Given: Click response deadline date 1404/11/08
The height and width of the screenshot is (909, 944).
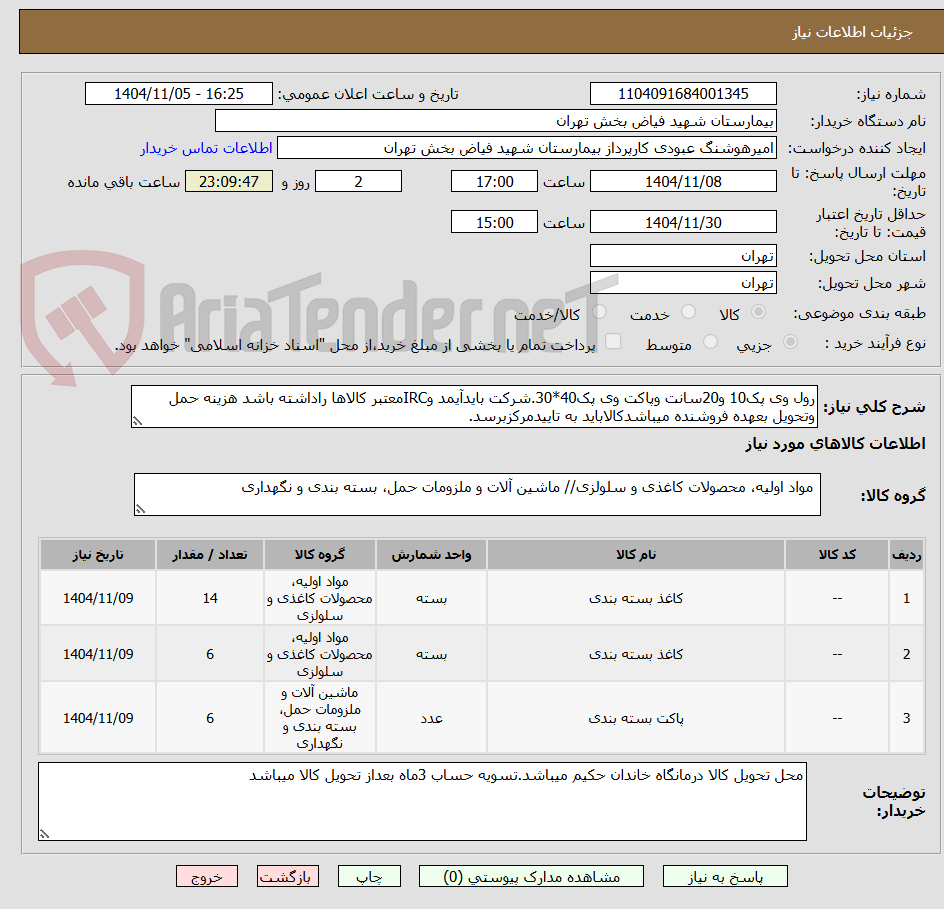Looking at the screenshot, I should click(683, 181).
